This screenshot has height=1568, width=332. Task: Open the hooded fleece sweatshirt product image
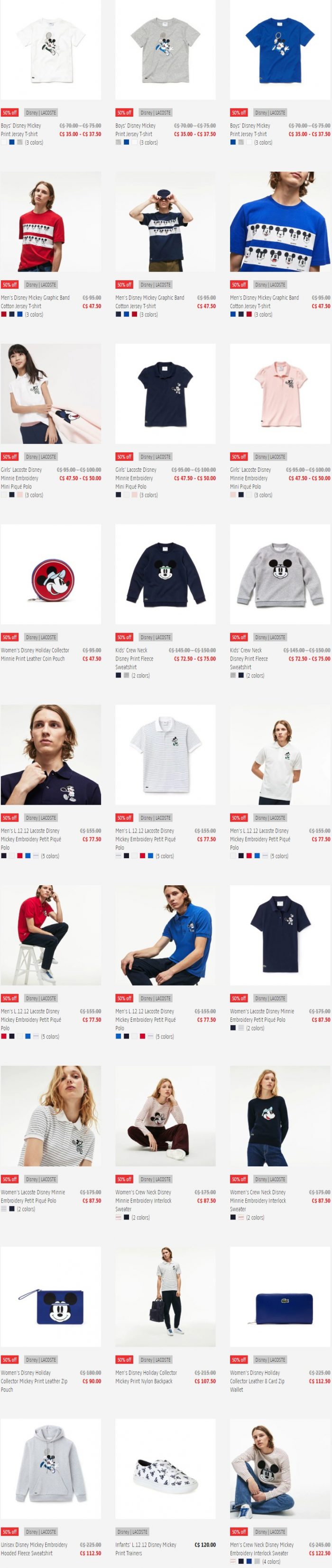pos(51,1469)
